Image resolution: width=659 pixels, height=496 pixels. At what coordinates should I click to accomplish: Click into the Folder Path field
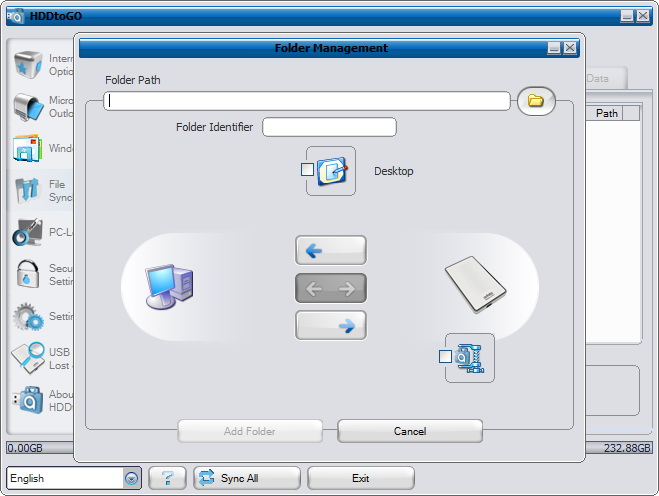(x=307, y=101)
